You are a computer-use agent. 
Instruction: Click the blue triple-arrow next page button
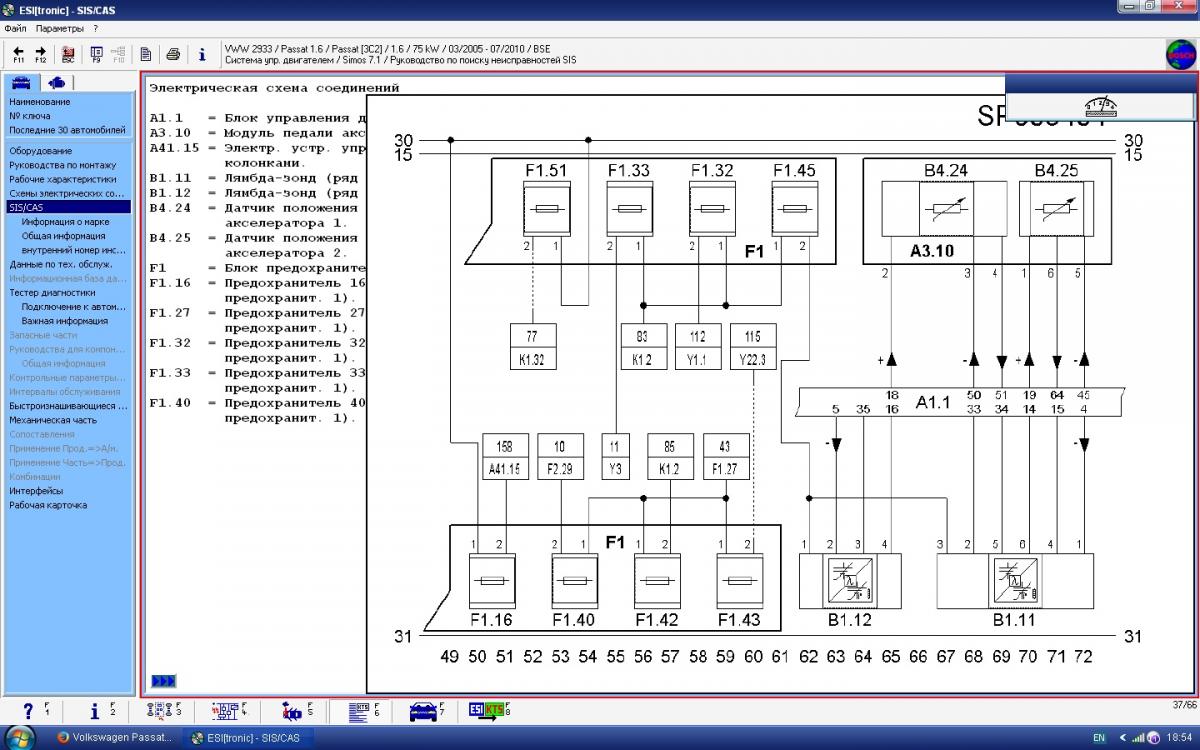pyautogui.click(x=163, y=681)
